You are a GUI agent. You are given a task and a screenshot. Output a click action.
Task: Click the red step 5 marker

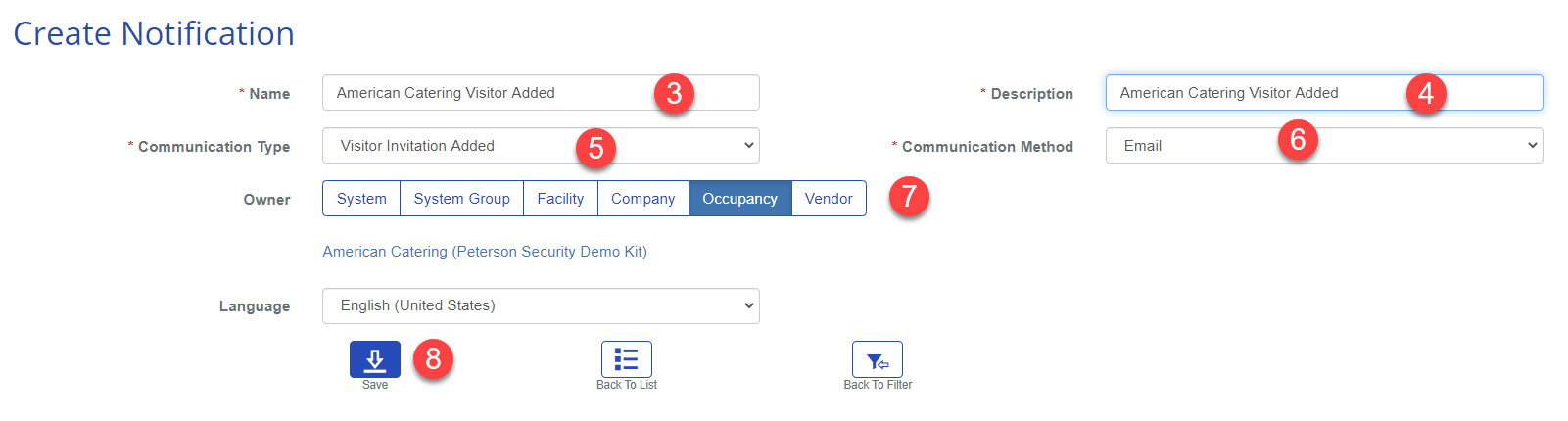(595, 148)
